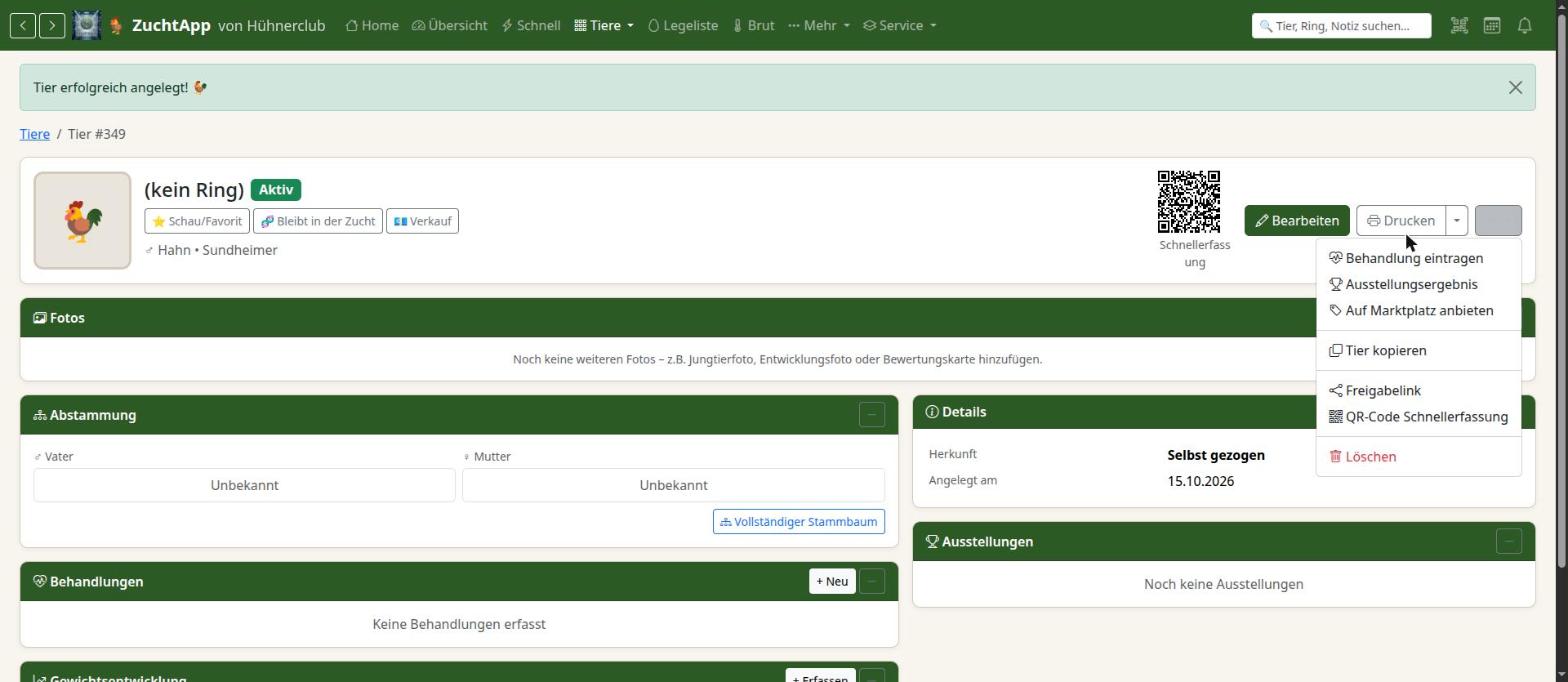Expand the Mehr navigation menu
This screenshot has width=1568, height=682.
tap(819, 25)
